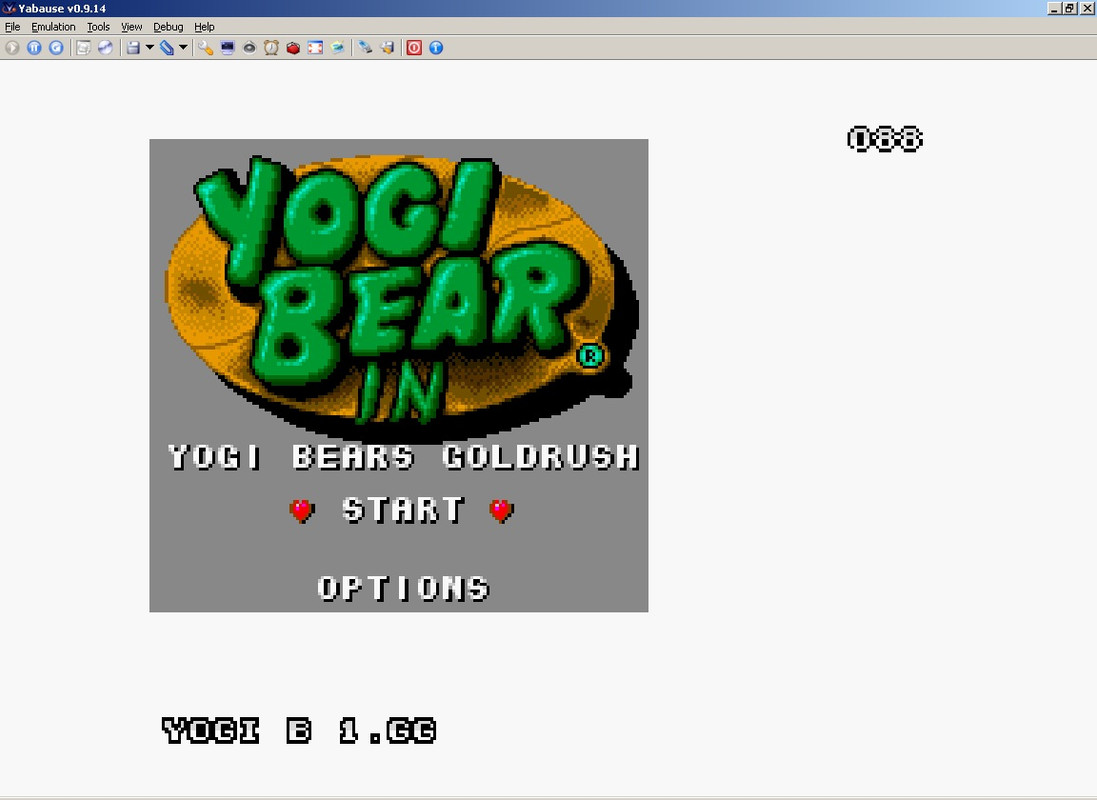Open settings with the wrench icon
Image resolution: width=1097 pixels, height=800 pixels.
coord(205,48)
